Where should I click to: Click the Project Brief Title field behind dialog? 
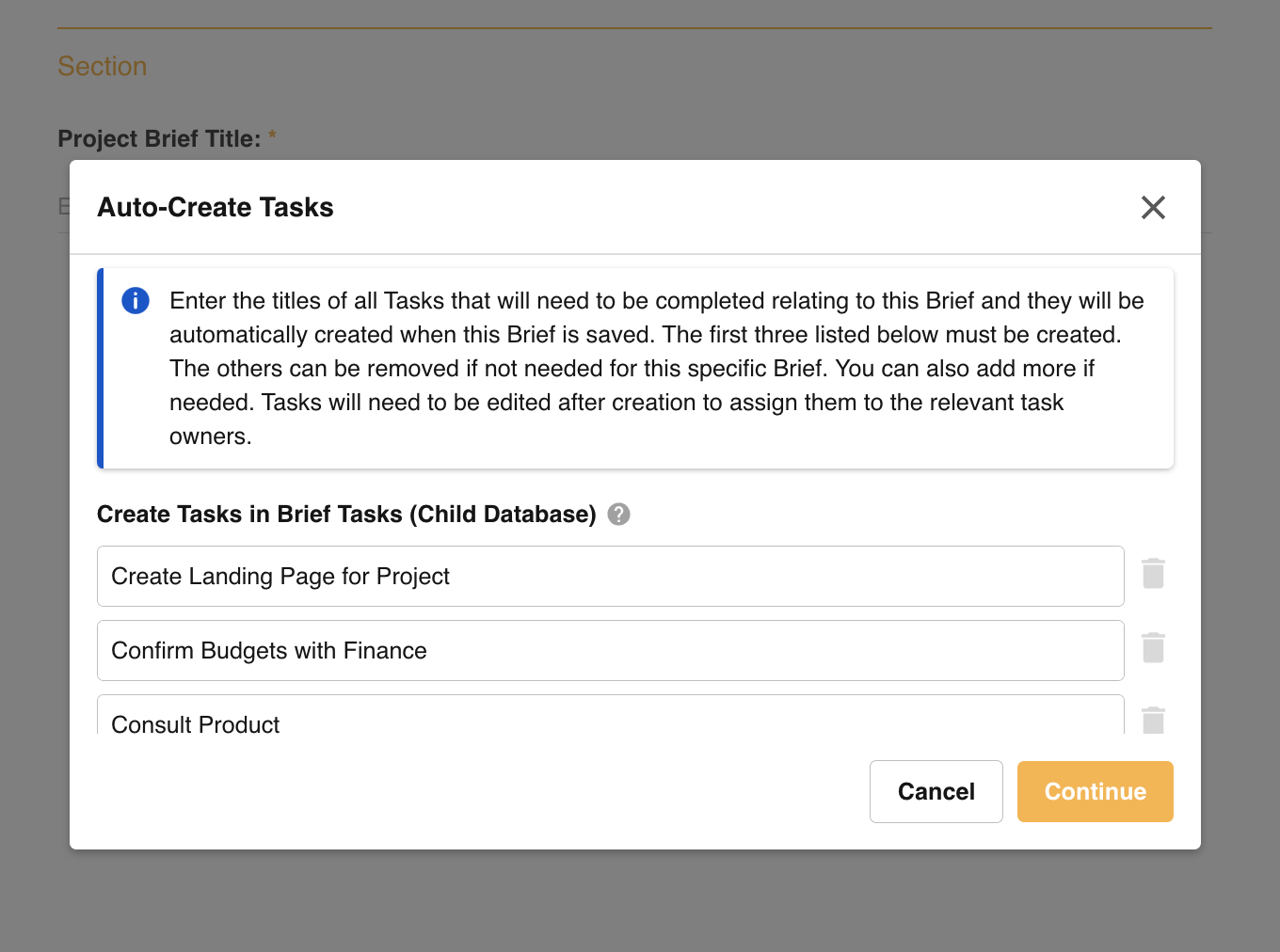point(63,207)
